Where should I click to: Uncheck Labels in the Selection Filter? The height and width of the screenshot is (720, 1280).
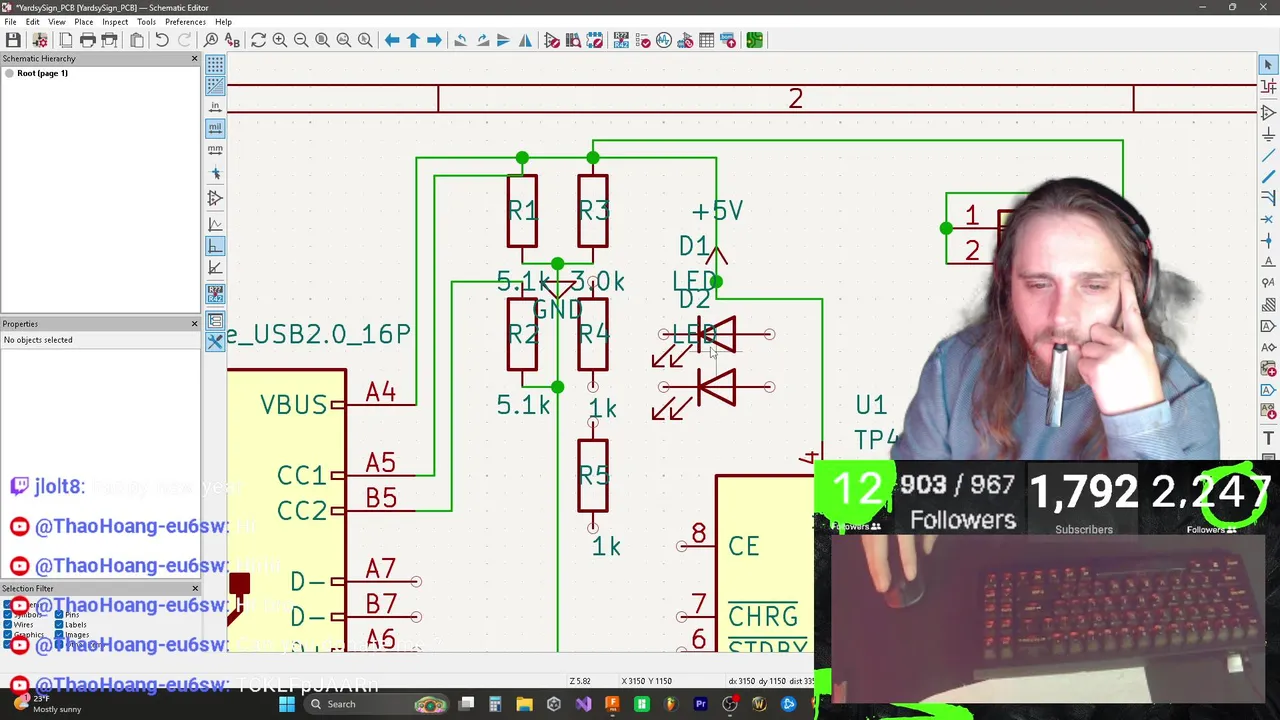tap(59, 625)
